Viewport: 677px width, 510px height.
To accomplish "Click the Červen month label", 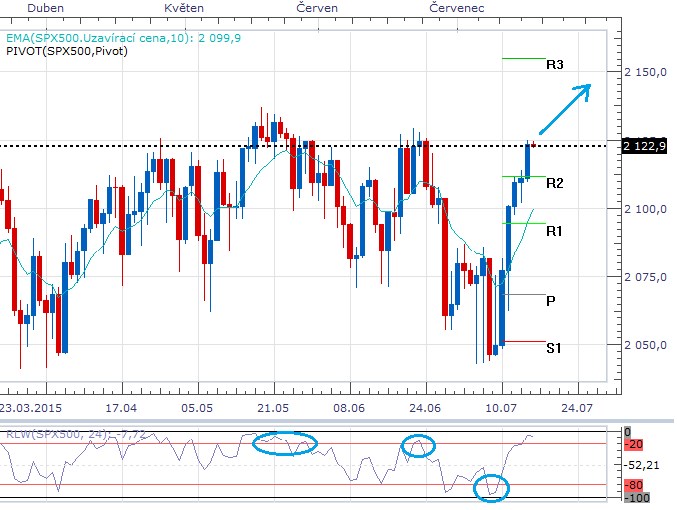I will [x=317, y=8].
